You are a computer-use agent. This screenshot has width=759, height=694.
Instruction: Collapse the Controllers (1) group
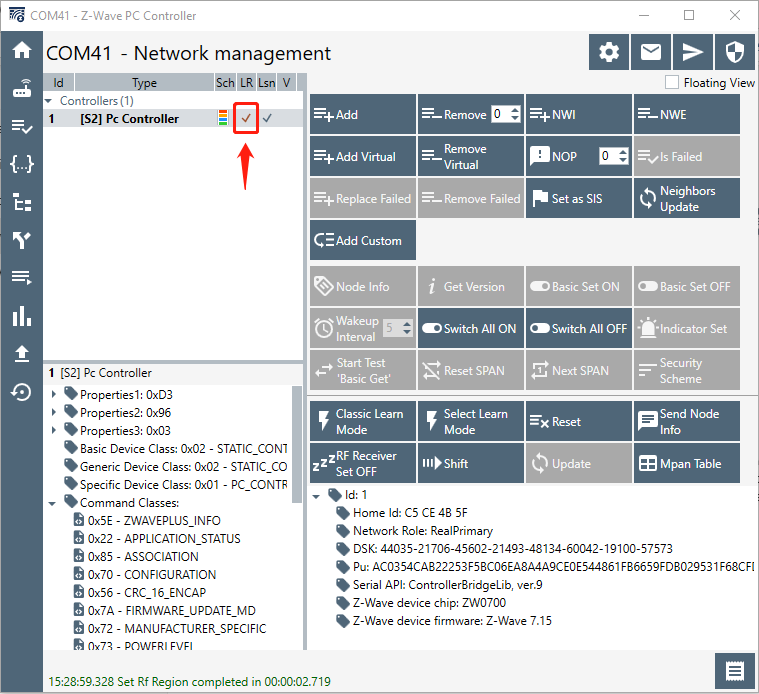49,101
